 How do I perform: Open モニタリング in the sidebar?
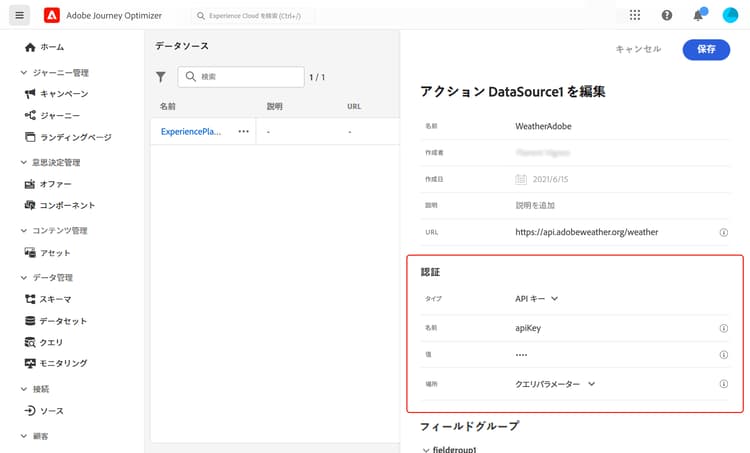(56, 364)
